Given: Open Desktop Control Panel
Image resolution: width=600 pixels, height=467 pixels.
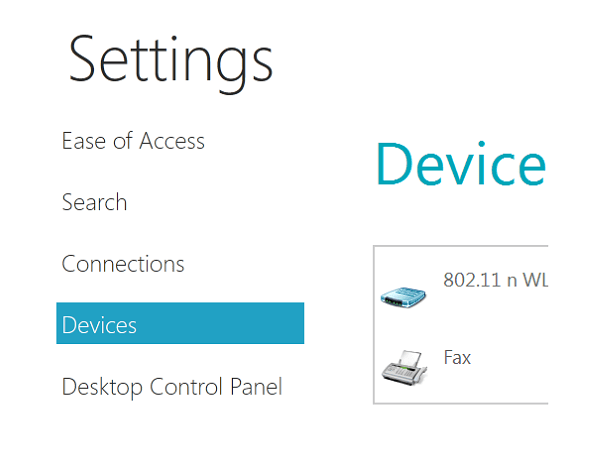Looking at the screenshot, I should point(172,386).
